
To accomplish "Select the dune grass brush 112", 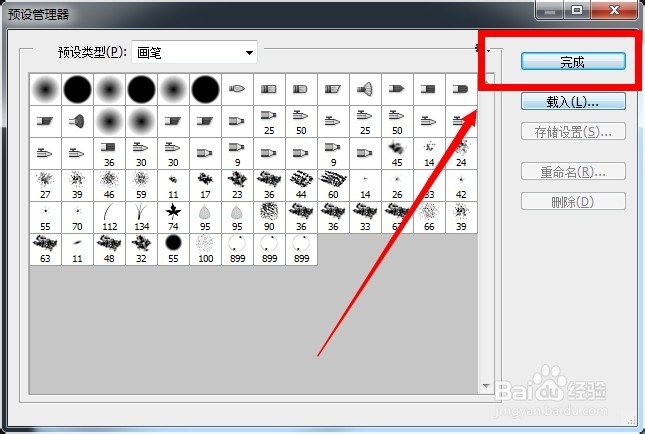I will (109, 218).
